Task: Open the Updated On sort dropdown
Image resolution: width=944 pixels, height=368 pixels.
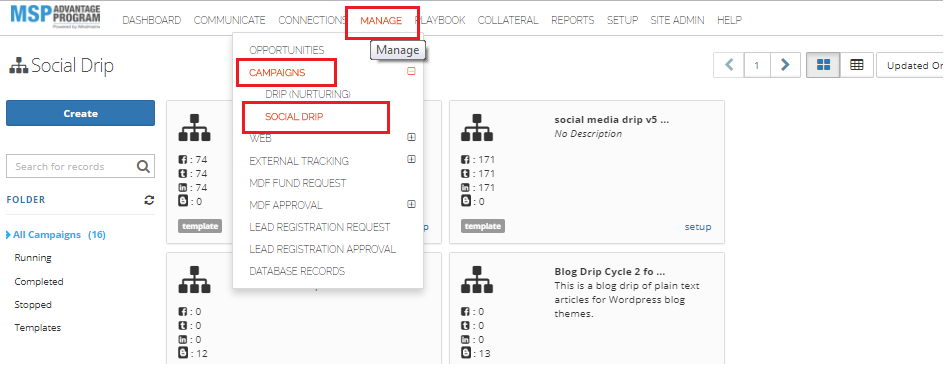Action: point(910,65)
